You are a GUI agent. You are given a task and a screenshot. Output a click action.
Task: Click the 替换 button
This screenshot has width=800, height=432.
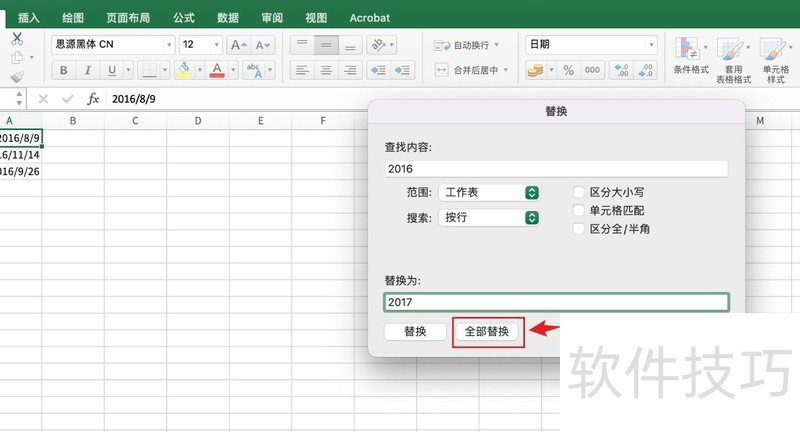pos(415,332)
